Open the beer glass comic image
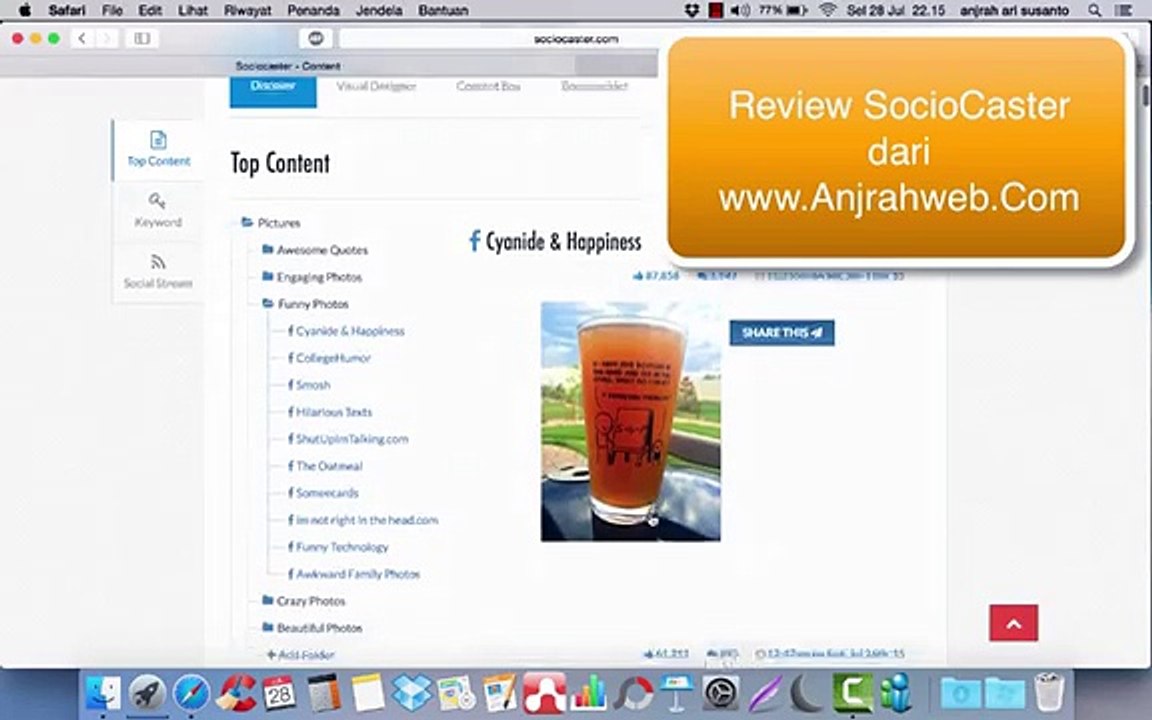1152x720 pixels. tap(630, 422)
